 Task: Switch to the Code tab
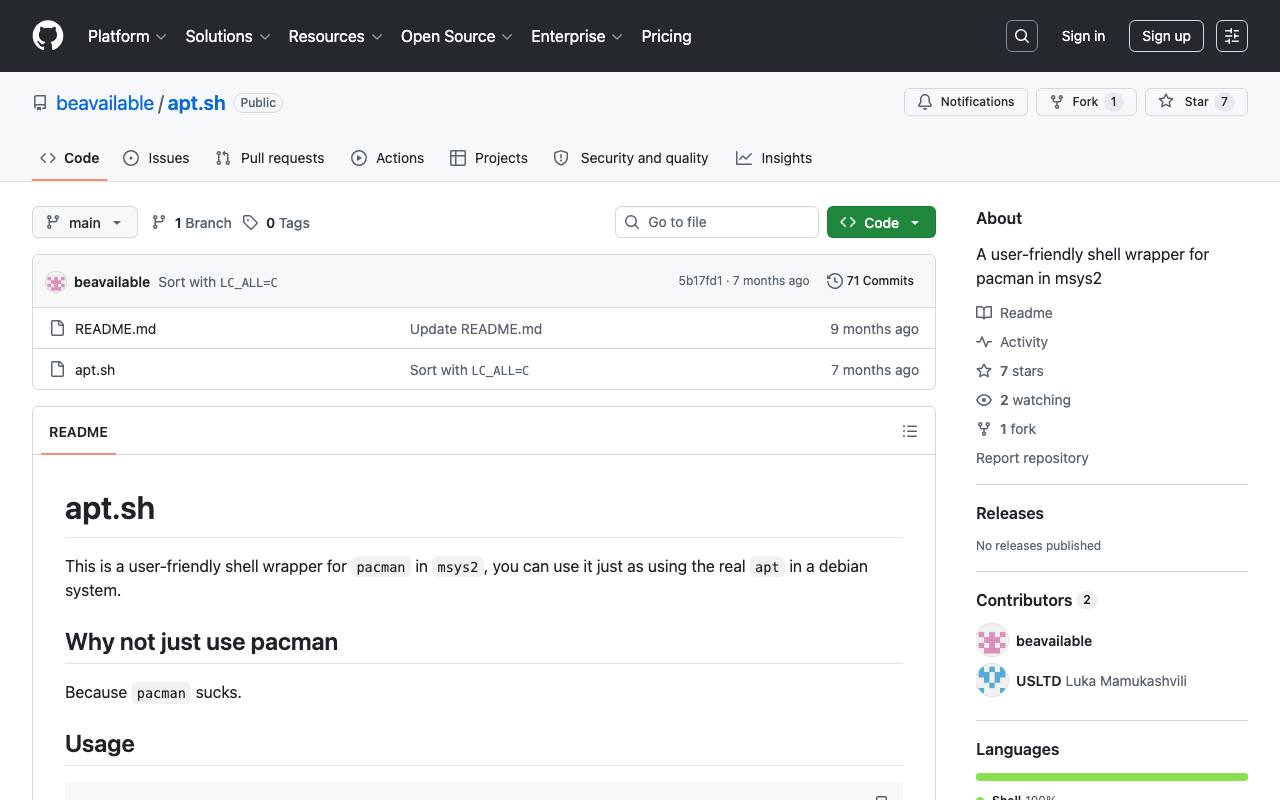pos(70,158)
